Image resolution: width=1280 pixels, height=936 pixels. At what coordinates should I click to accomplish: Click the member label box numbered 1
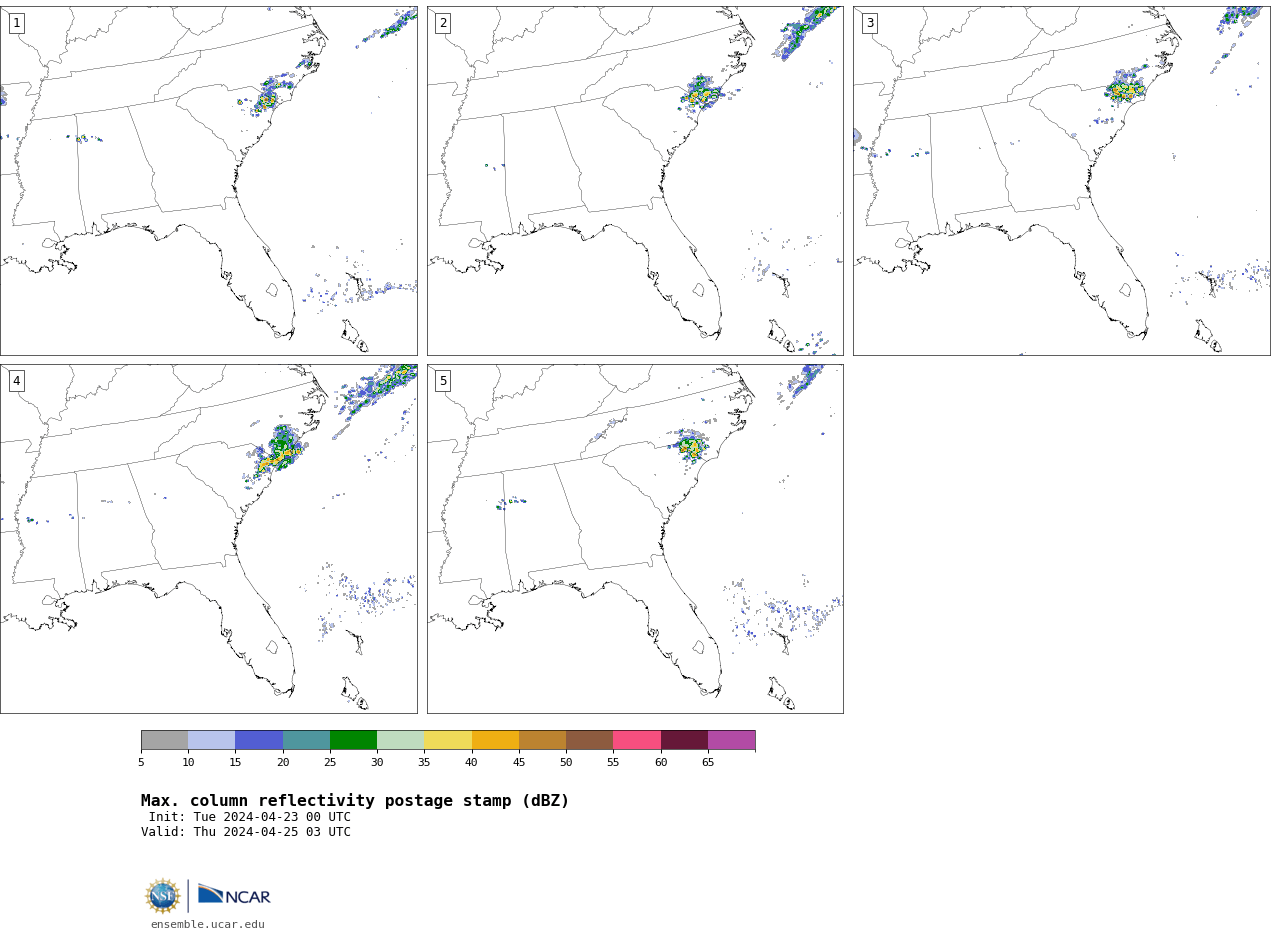16,23
